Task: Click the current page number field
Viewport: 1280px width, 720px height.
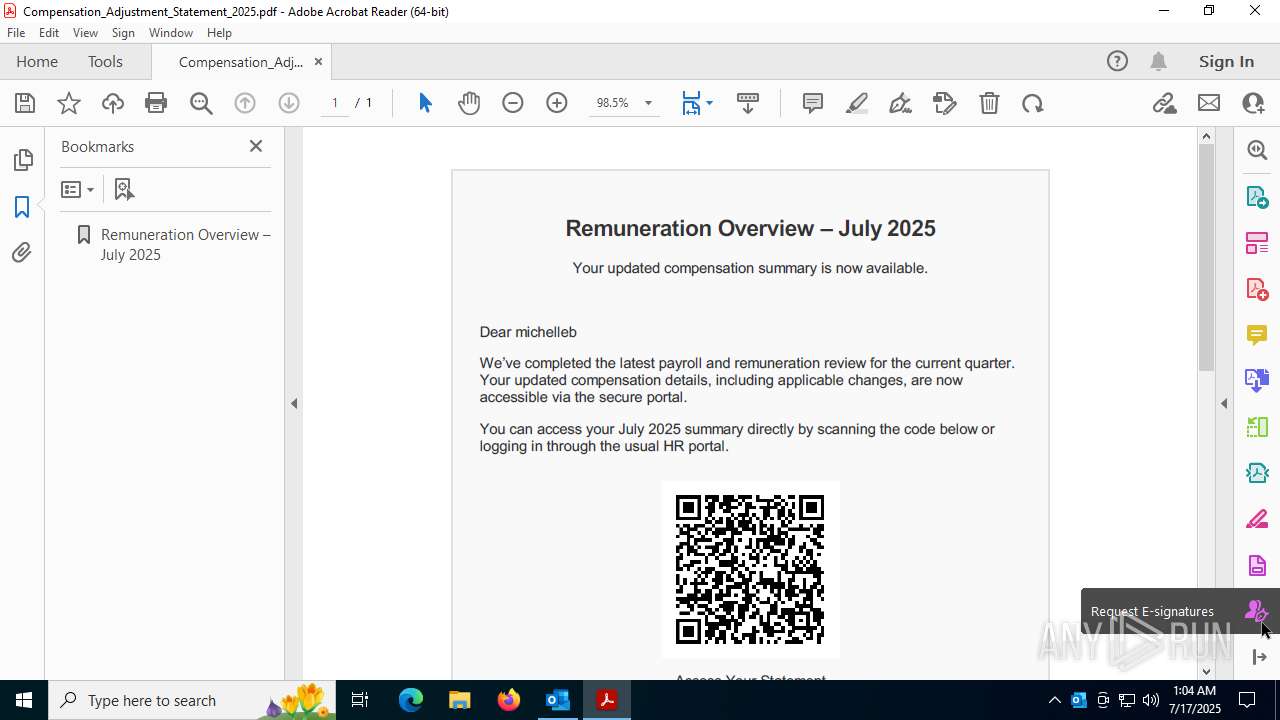Action: (x=335, y=103)
